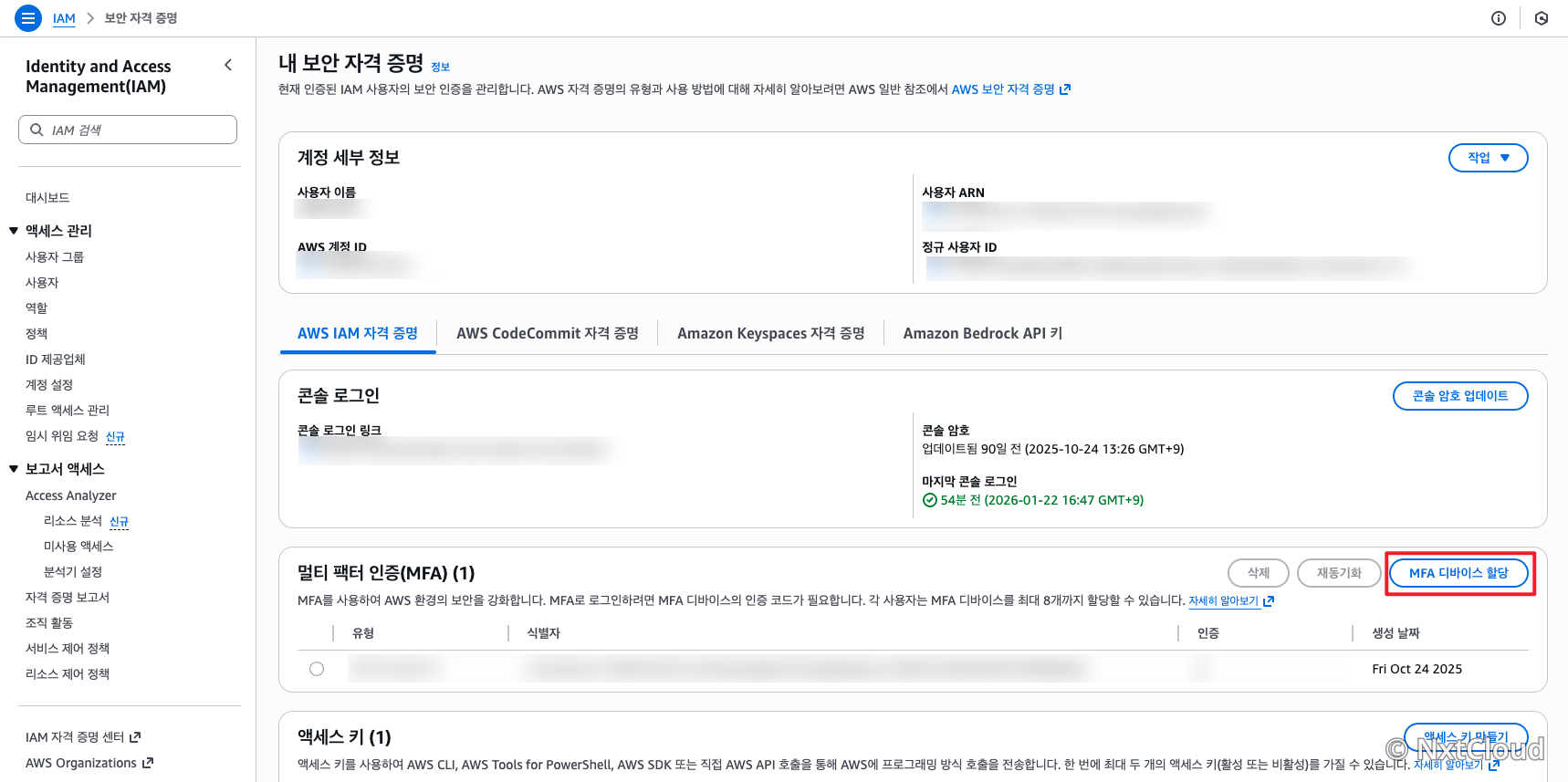Open the hamburger navigation menu
This screenshot has width=1568, height=782.
coord(28,18)
